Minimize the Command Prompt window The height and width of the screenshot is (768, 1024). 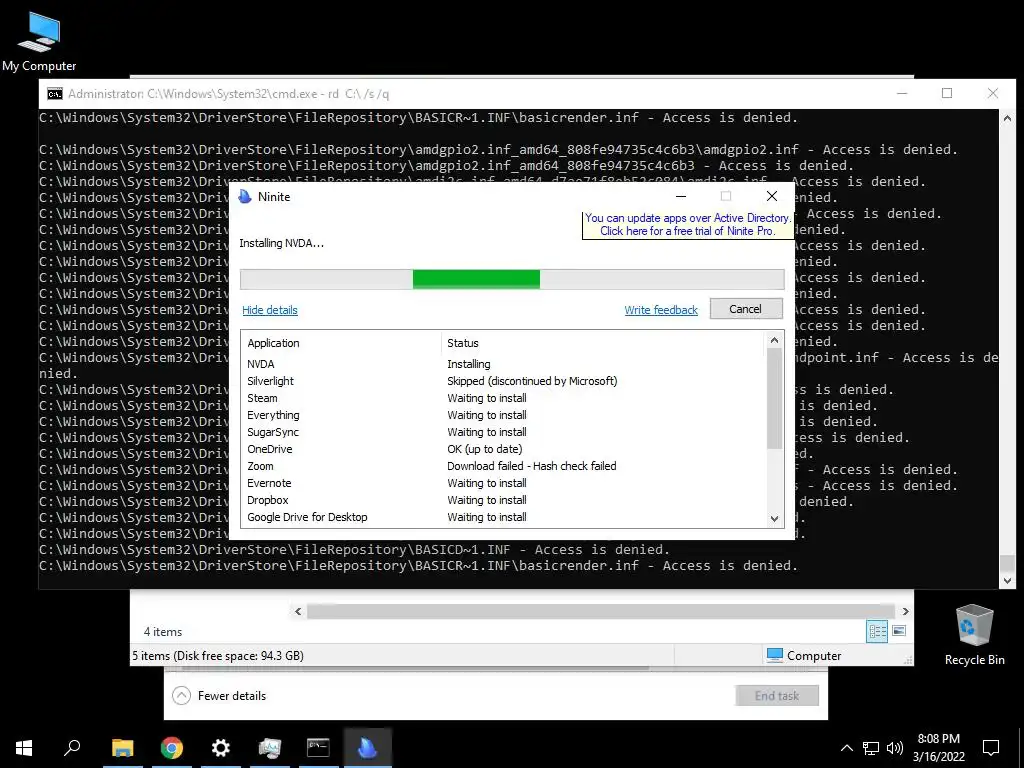[x=902, y=93]
